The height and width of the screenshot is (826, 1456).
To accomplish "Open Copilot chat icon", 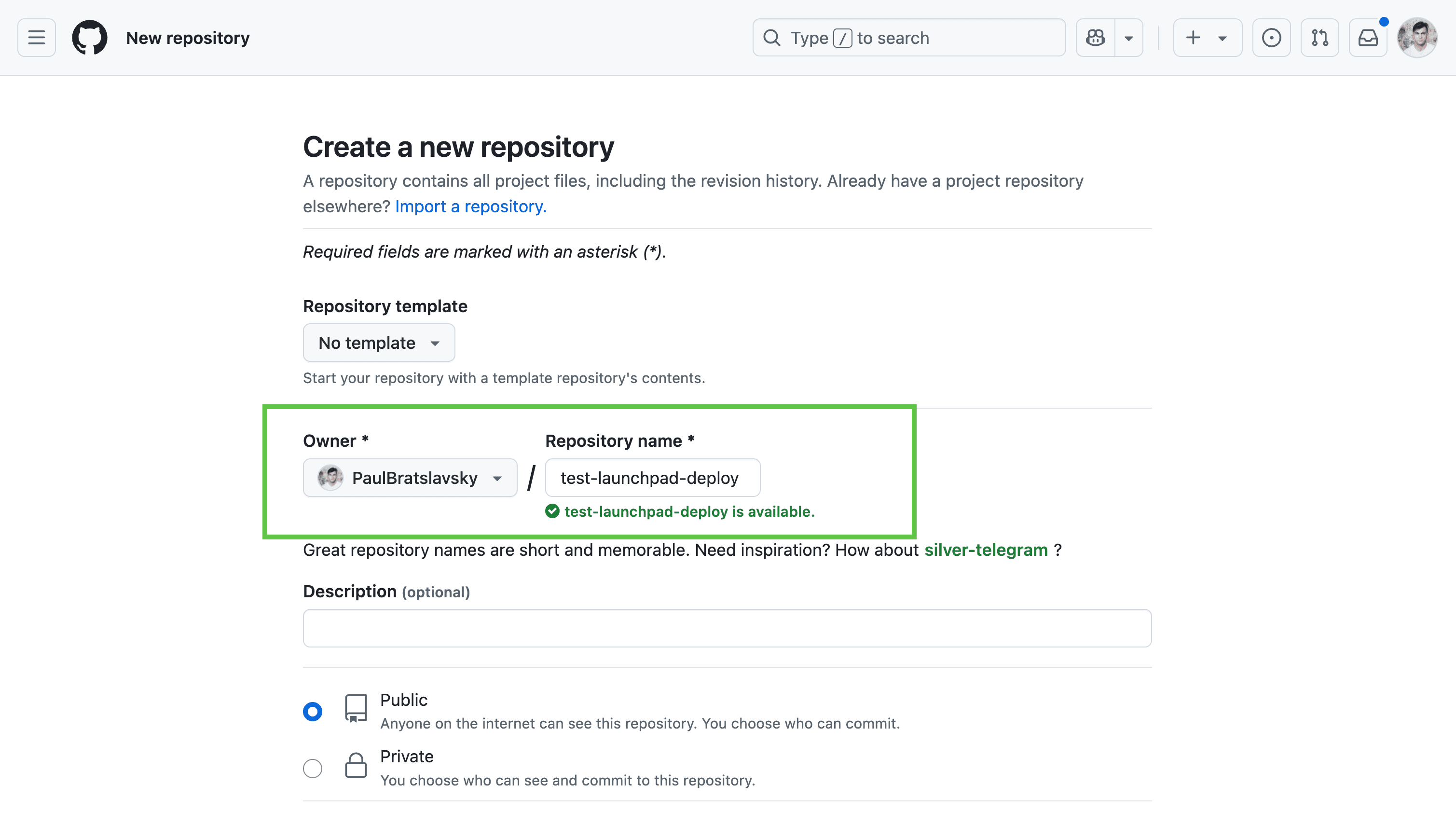I will (1095, 38).
